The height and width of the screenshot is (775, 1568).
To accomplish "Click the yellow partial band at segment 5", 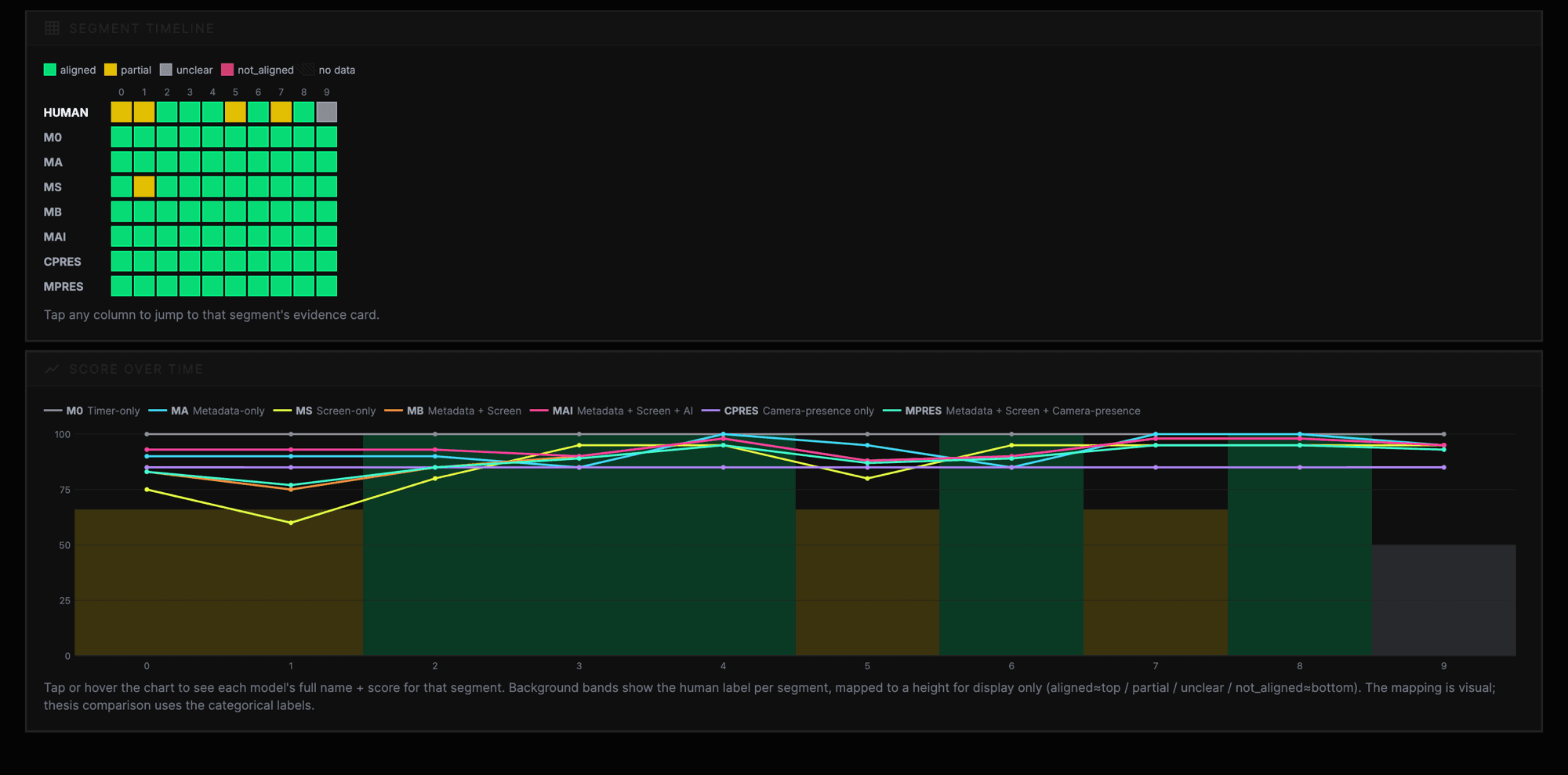I will tap(867, 583).
